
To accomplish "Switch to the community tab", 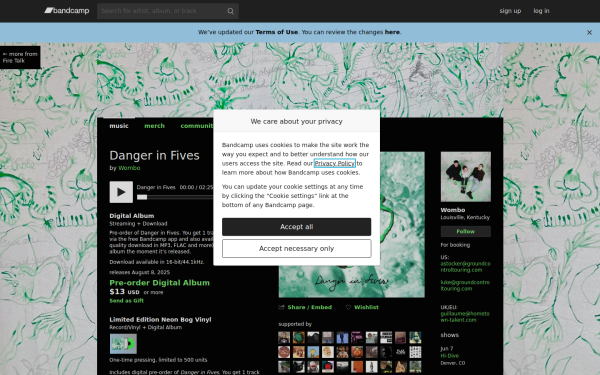I will point(197,126).
